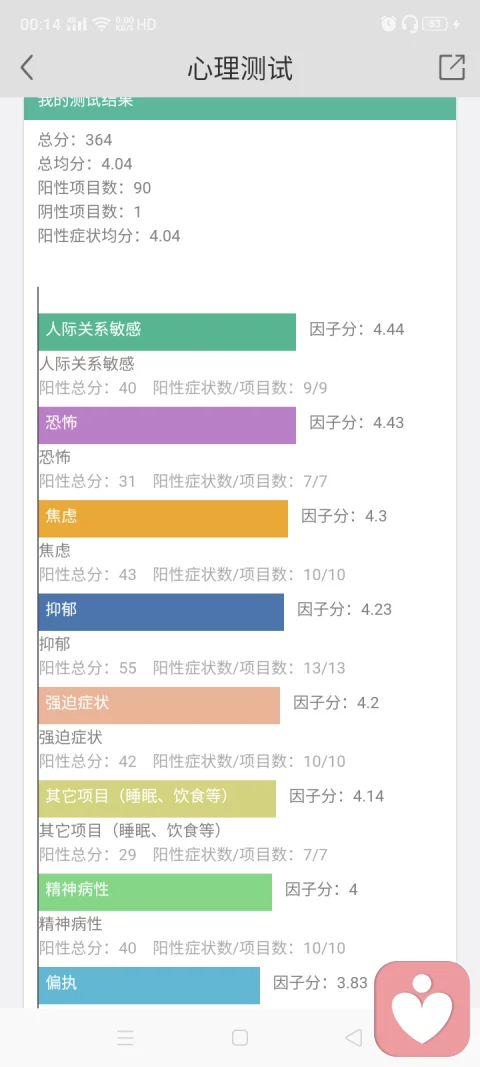Tap the 心理测试 page title
The width and height of the screenshot is (480, 1067).
click(240, 68)
